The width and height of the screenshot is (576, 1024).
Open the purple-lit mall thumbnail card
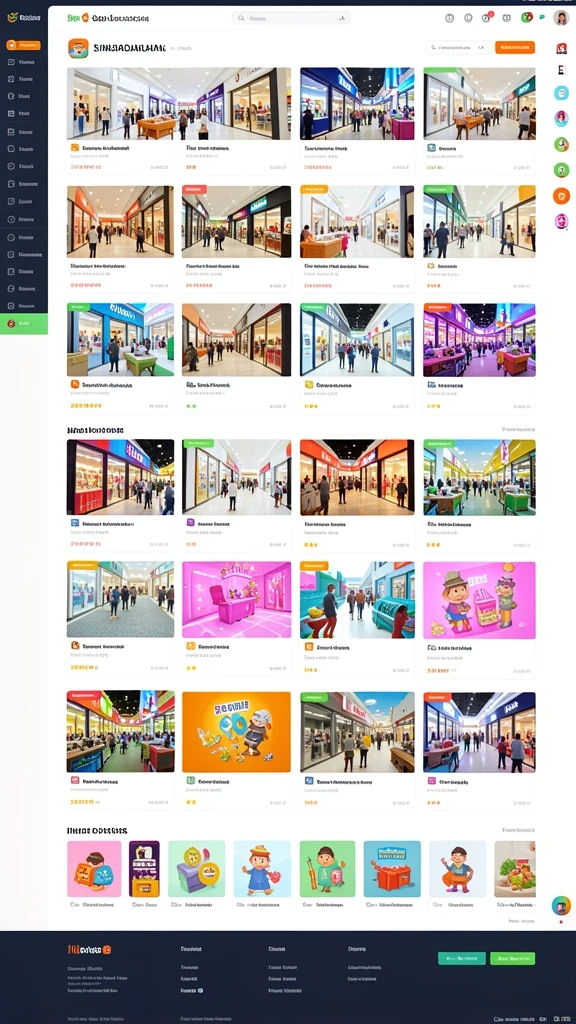479,340
